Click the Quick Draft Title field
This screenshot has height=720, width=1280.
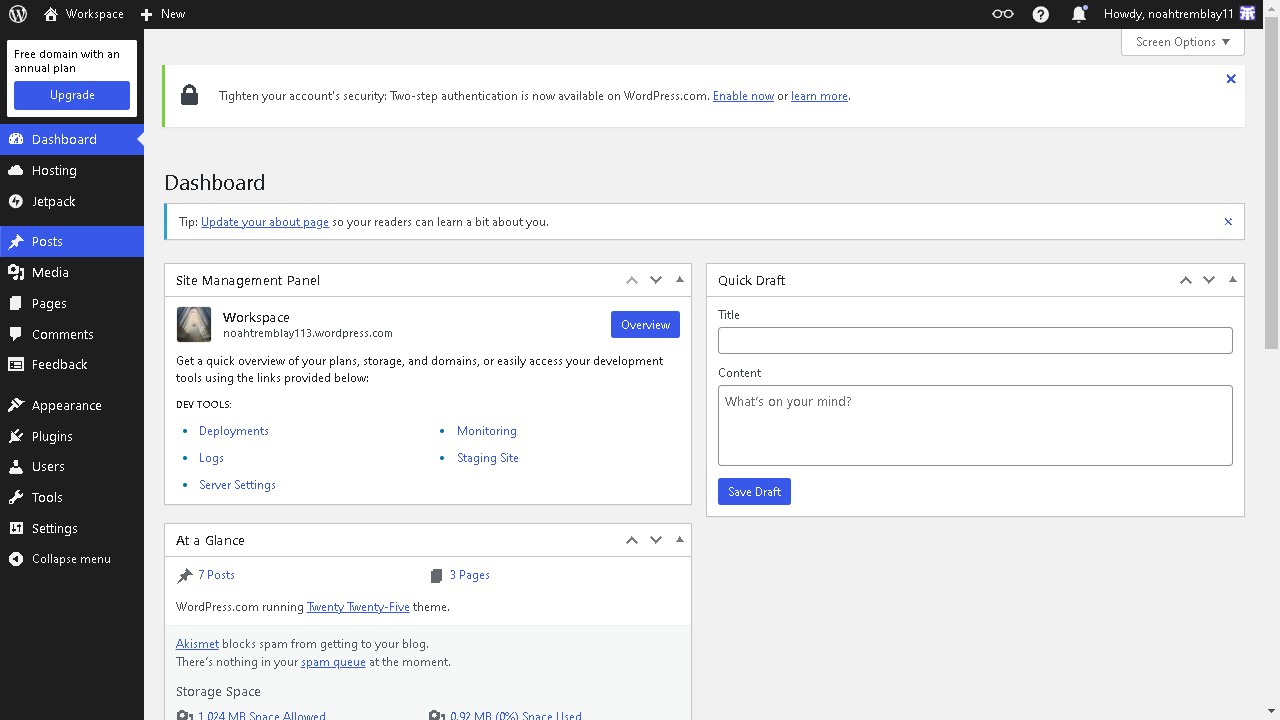tap(975, 340)
